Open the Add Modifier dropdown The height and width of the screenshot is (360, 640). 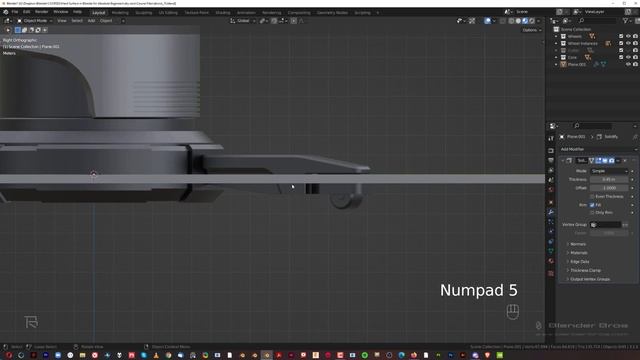point(598,149)
